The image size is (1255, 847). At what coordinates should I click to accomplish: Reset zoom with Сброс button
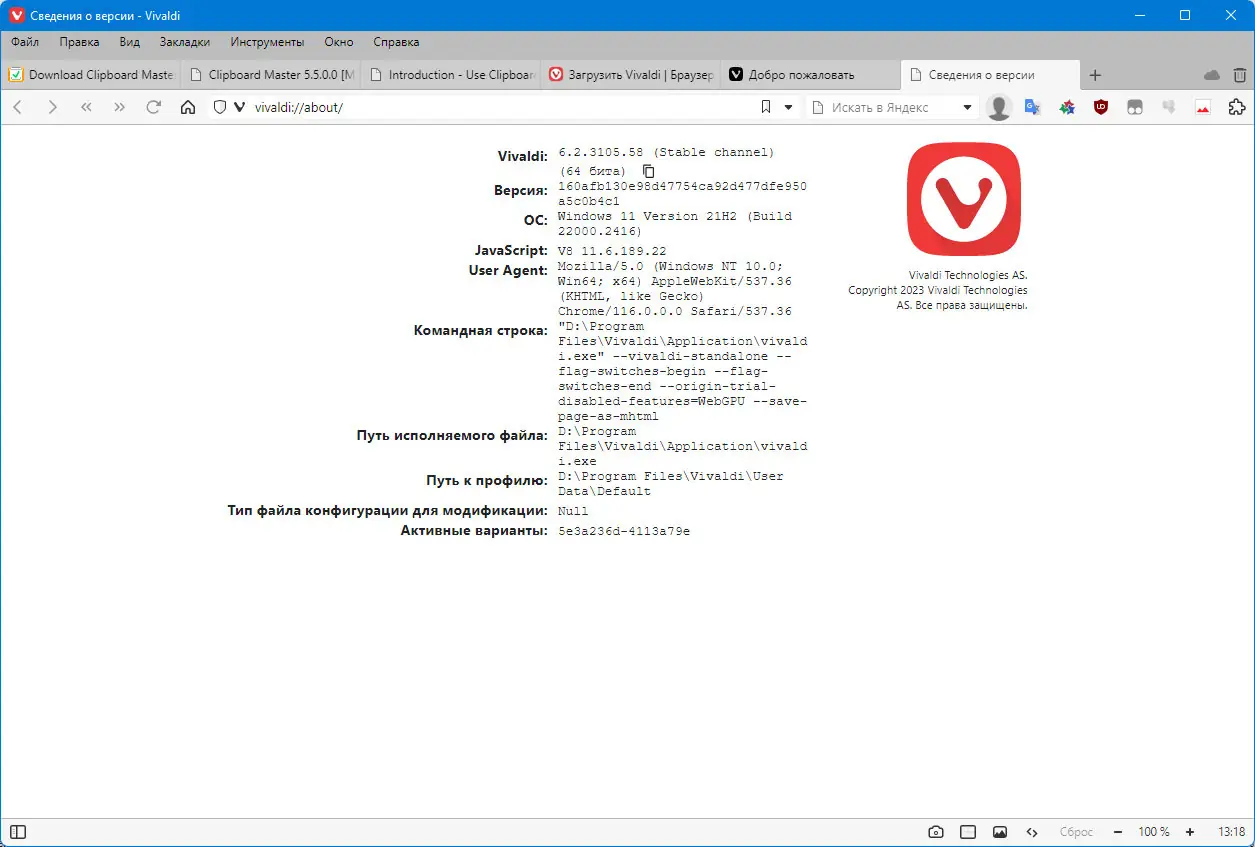(x=1076, y=832)
